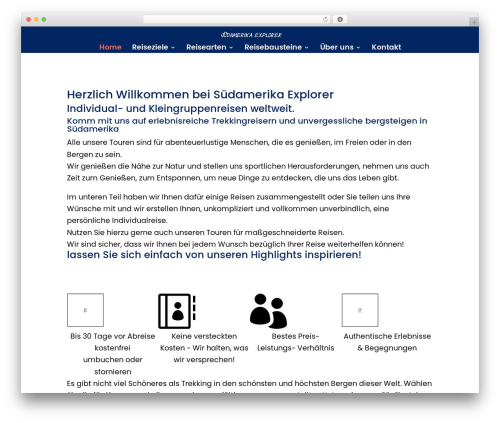This screenshot has width=500, height=423.
Task: Click the green maximize window button
Action: point(44,19)
